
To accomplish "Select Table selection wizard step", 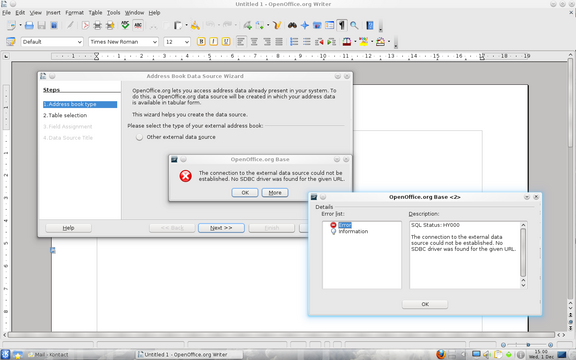I will click(65, 115).
